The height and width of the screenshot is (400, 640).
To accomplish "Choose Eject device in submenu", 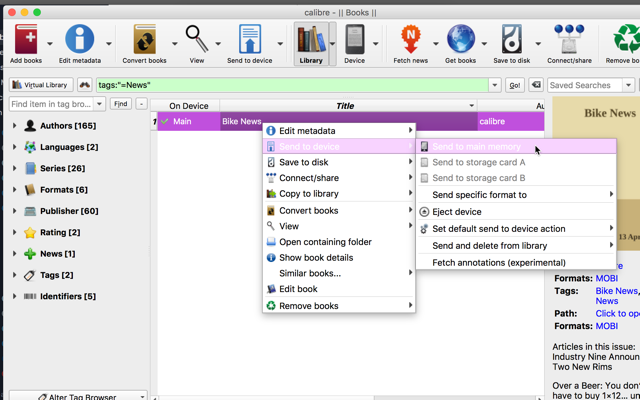I will pyautogui.click(x=516, y=212).
